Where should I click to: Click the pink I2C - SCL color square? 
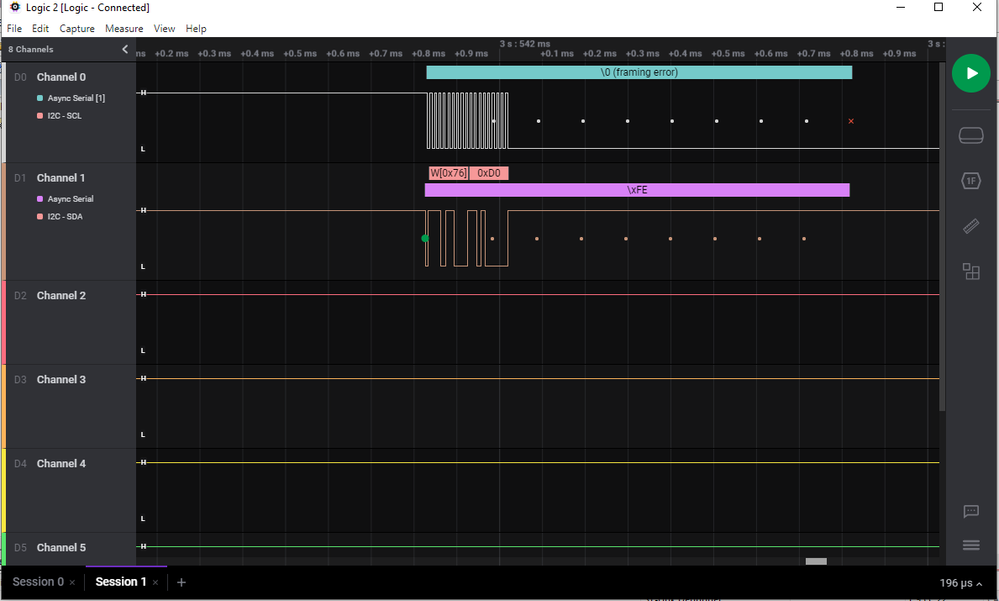pos(40,116)
